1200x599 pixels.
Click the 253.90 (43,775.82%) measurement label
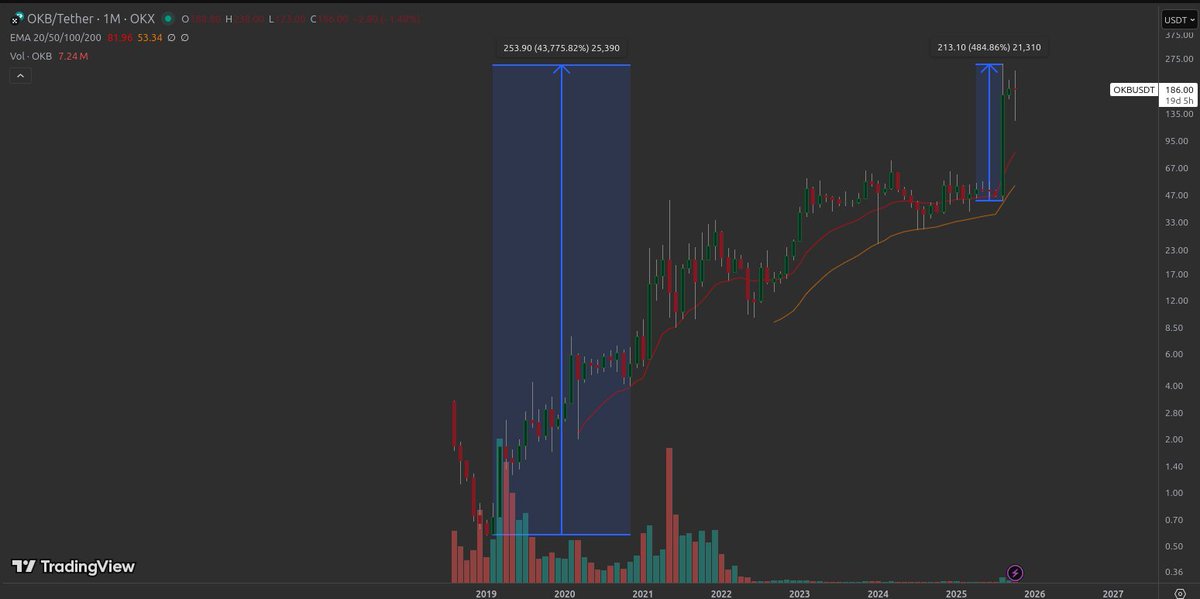click(561, 47)
